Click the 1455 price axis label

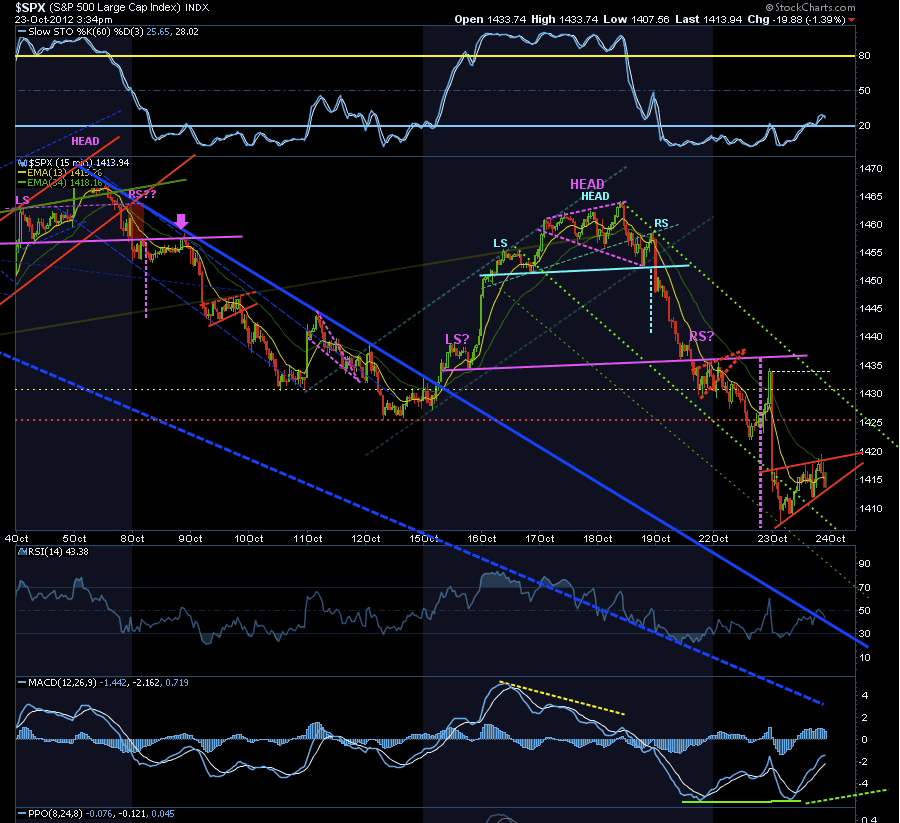pyautogui.click(x=871, y=253)
